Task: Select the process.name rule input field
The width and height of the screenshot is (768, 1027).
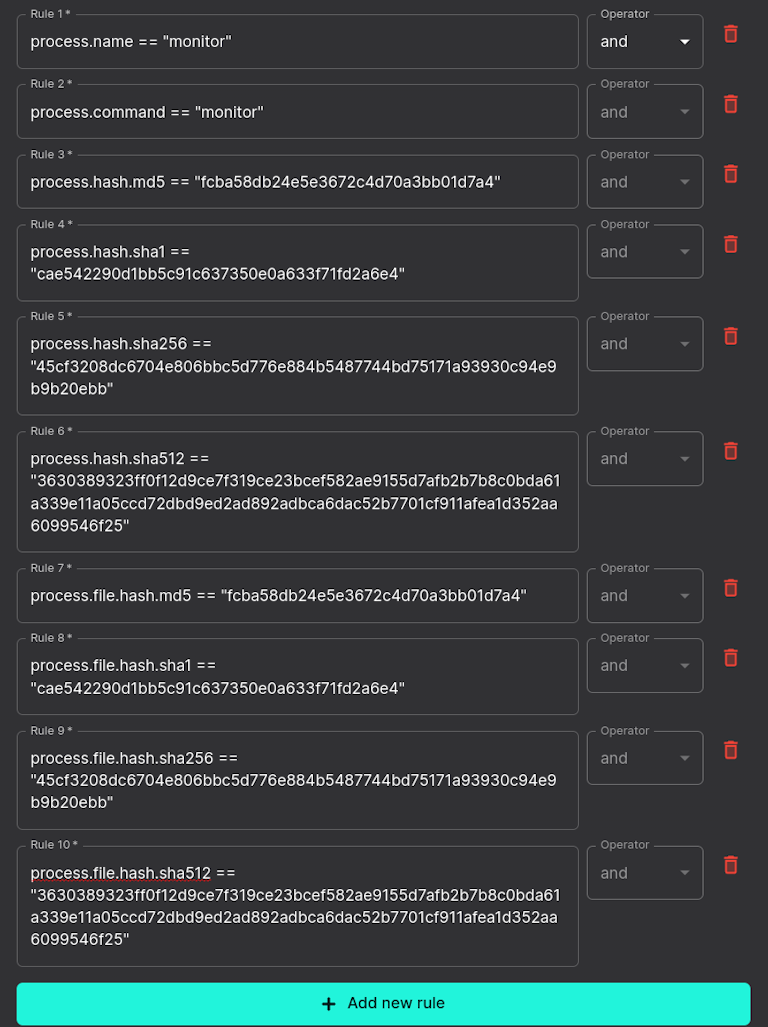Action: (x=296, y=41)
